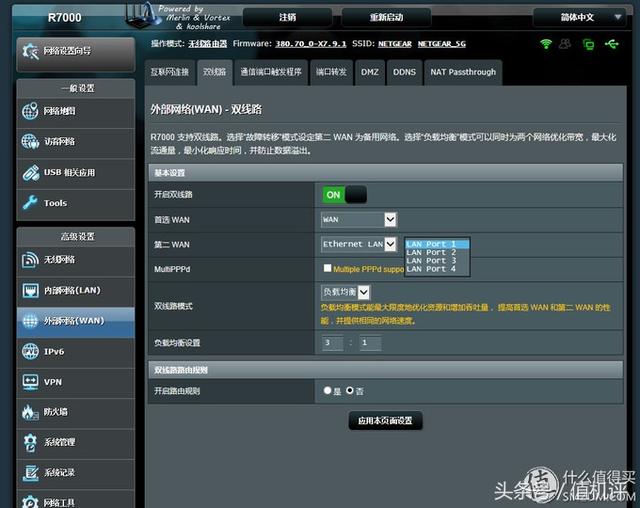The width and height of the screenshot is (640, 508).
Task: Switch to the port trigger tab
Action: [x=271, y=72]
